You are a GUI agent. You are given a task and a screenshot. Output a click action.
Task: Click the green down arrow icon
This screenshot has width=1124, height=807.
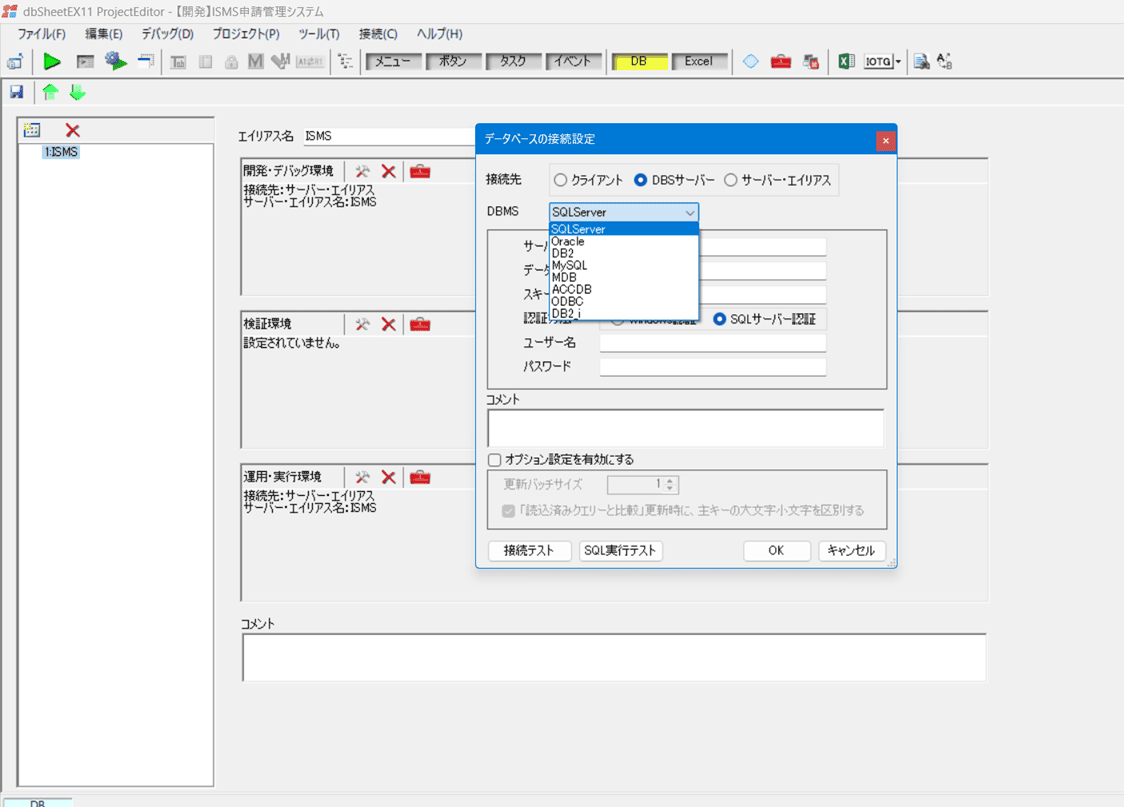[x=77, y=92]
